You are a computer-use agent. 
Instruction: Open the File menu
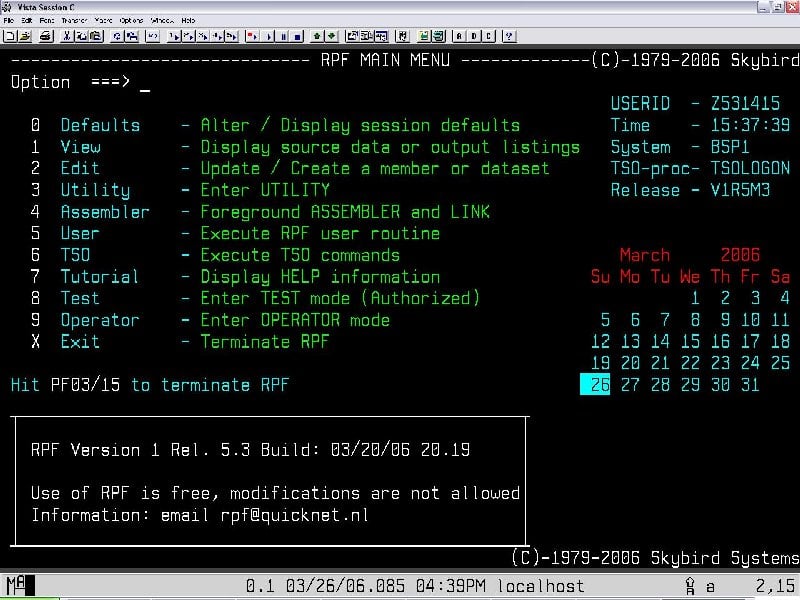coord(8,21)
